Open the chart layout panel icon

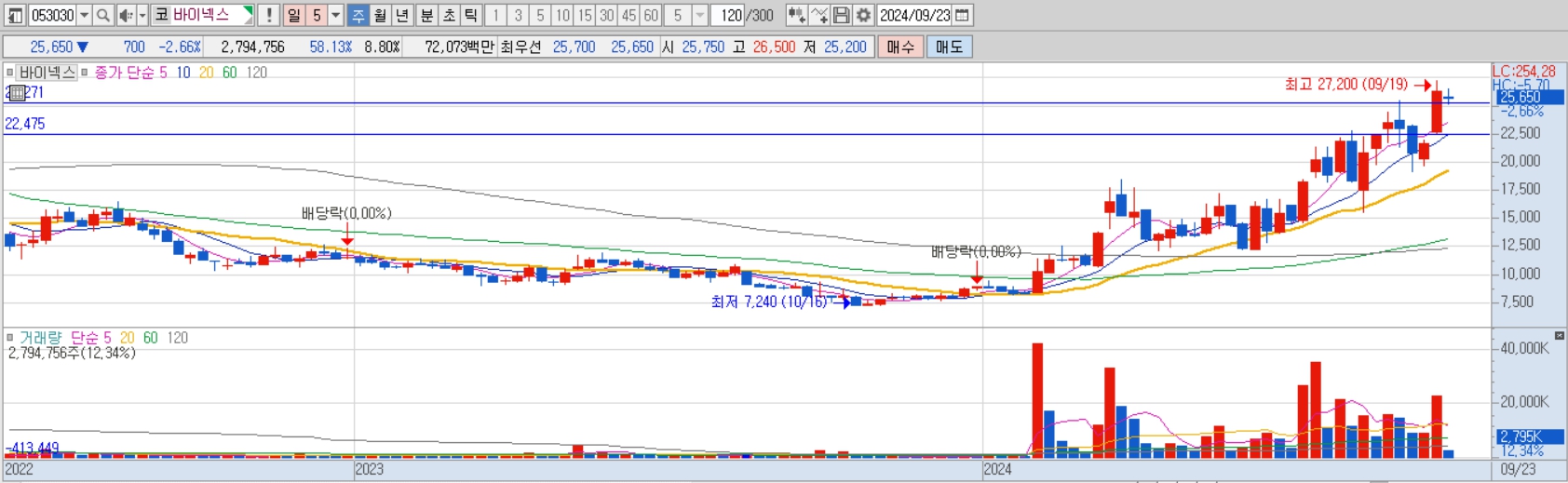click(x=16, y=15)
